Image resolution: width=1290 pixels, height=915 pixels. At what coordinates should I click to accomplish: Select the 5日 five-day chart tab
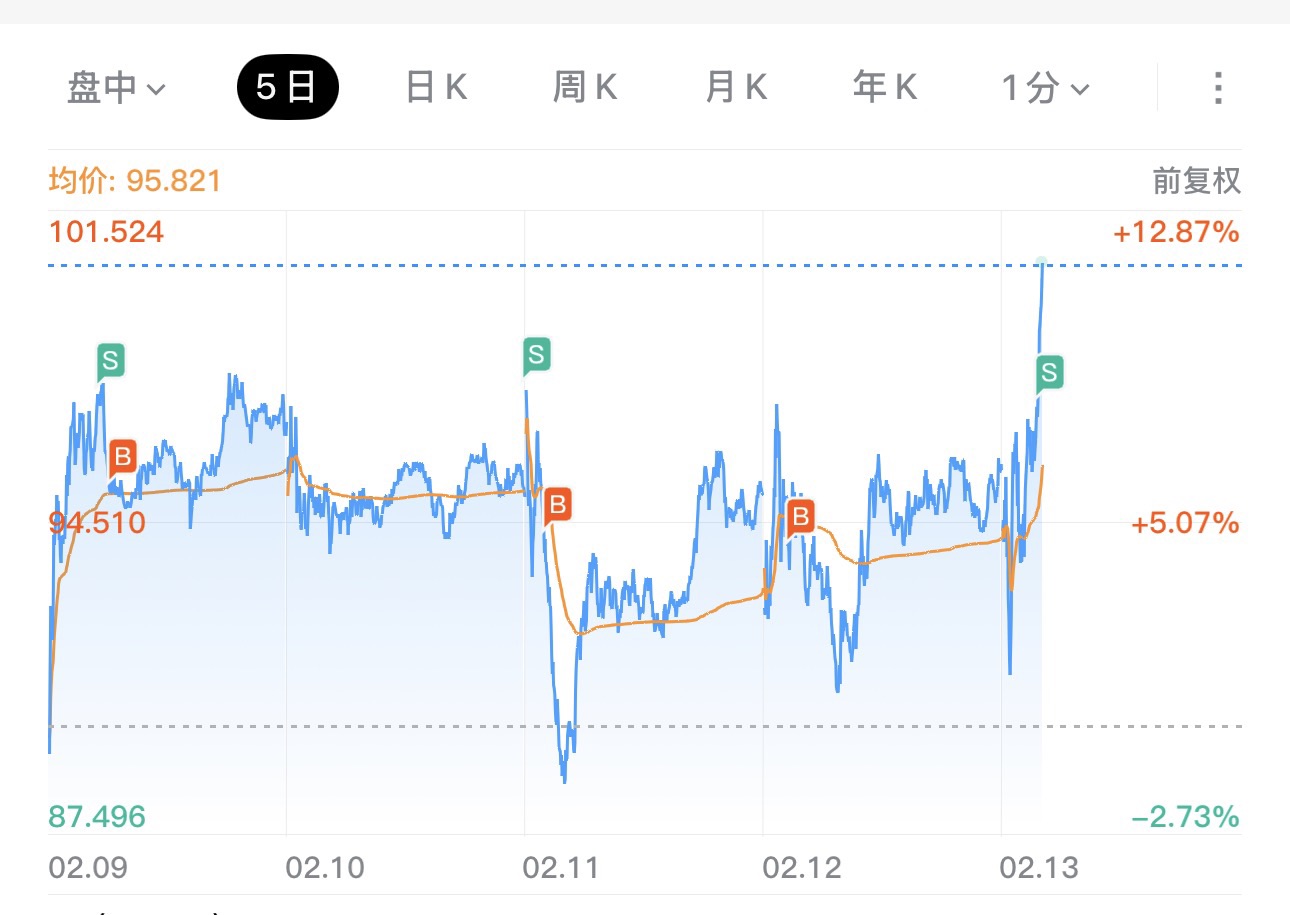pyautogui.click(x=287, y=88)
